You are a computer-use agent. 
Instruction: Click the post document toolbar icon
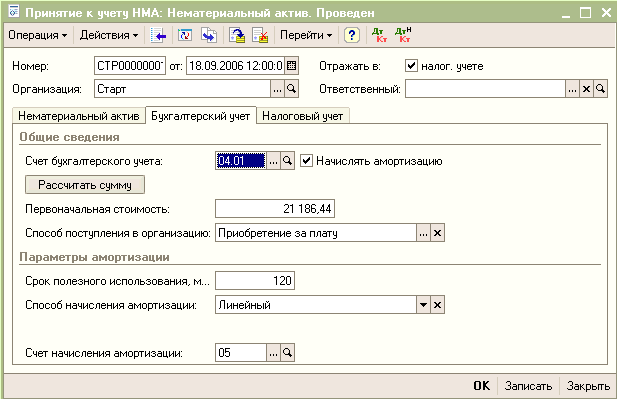(237, 35)
